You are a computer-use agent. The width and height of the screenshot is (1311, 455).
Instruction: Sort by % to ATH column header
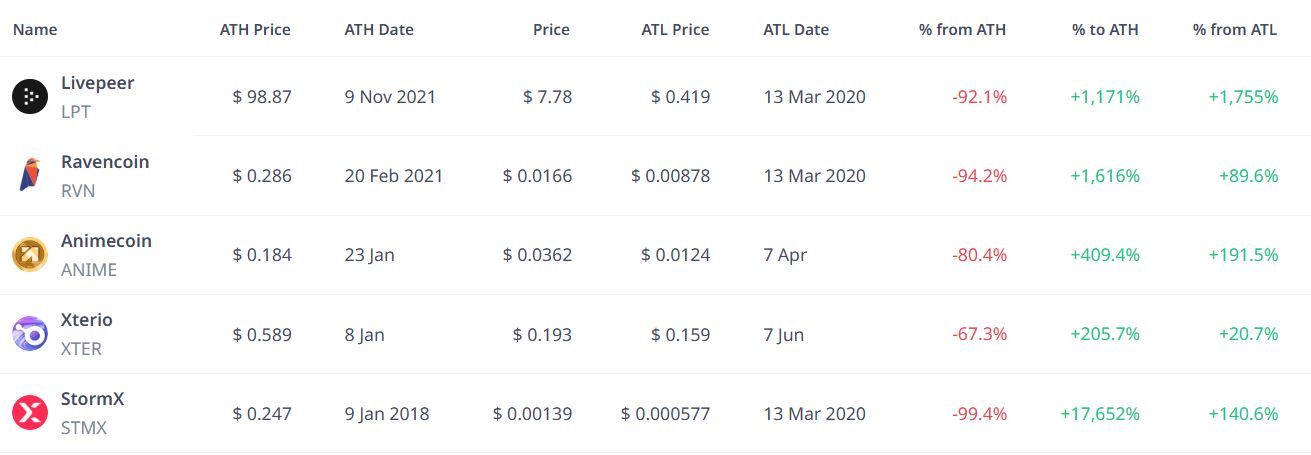[1106, 29]
